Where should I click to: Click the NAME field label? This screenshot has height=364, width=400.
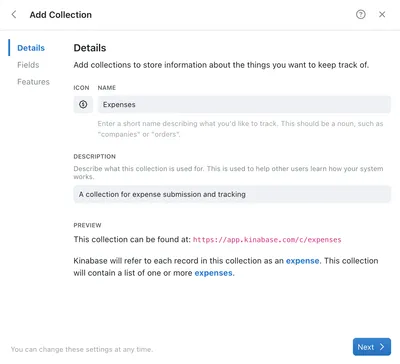click(x=107, y=88)
